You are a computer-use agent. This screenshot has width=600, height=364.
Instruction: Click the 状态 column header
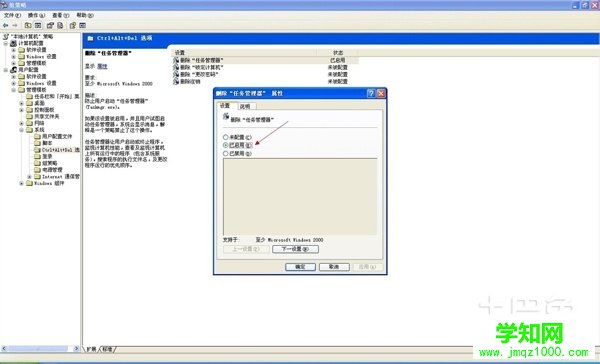coord(338,52)
